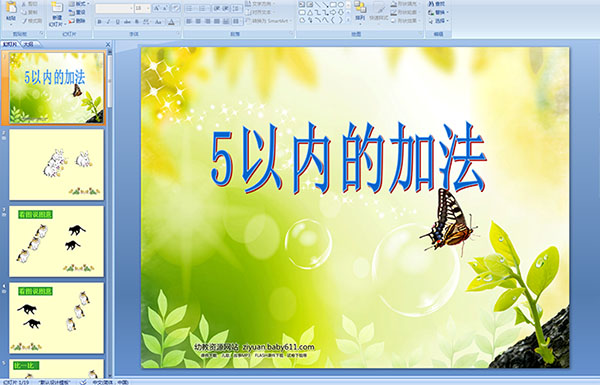Open the Align Text dropdown

[261, 12]
